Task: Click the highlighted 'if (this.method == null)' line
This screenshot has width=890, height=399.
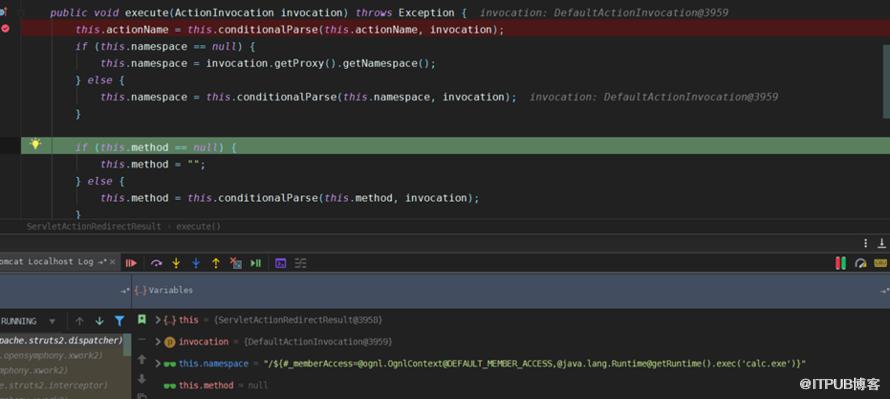Action: [x=156, y=148]
